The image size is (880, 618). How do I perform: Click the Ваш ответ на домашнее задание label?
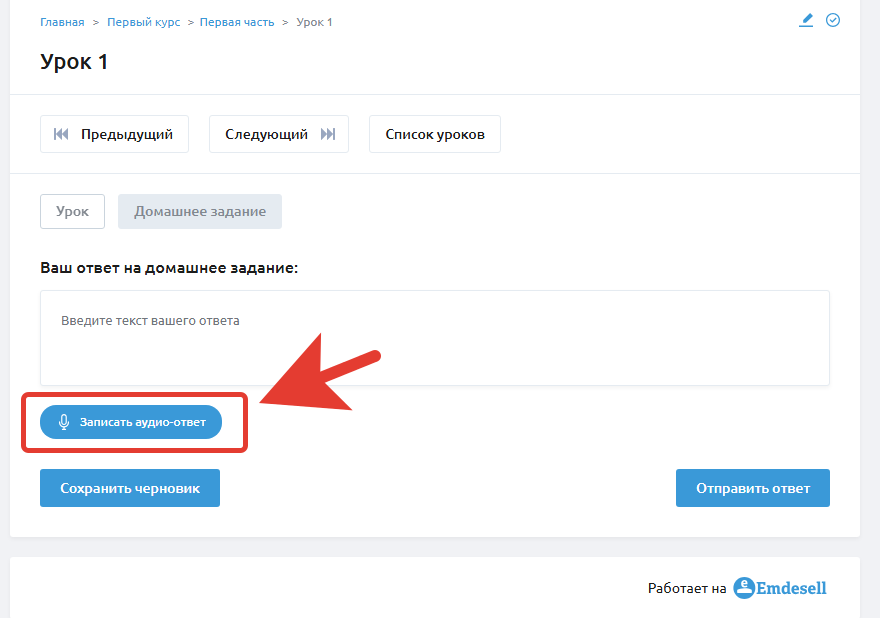click(x=169, y=268)
